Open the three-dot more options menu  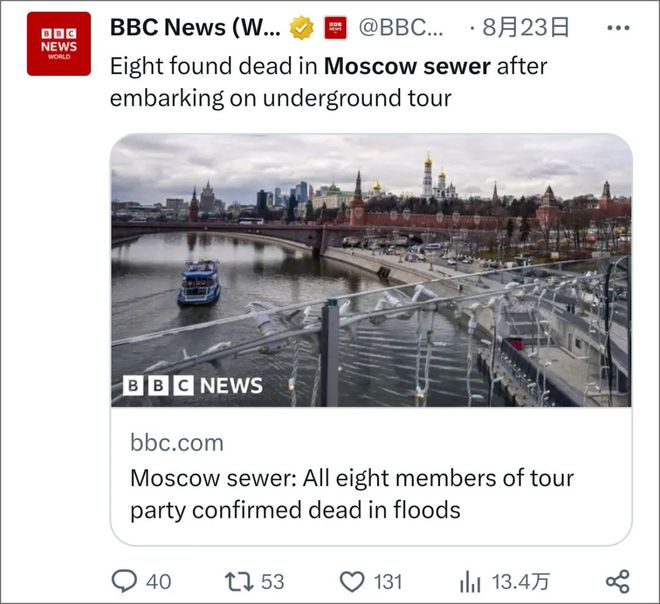(x=618, y=28)
